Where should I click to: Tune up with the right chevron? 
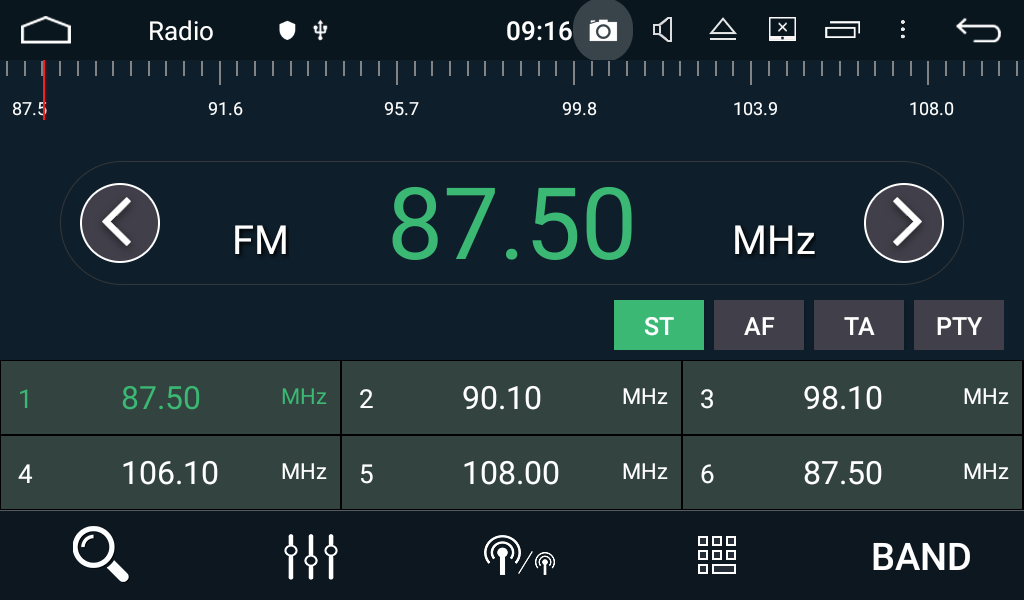[903, 222]
